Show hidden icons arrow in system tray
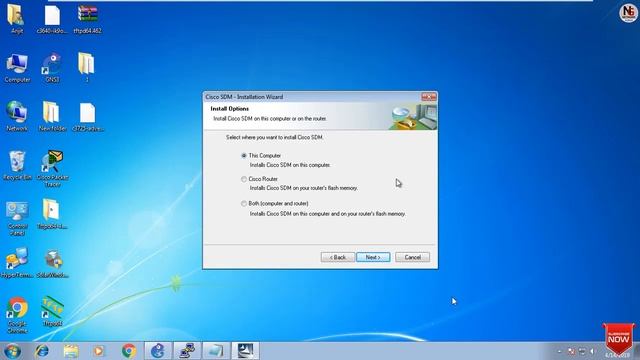This screenshot has width=640, height=360. 560,351
